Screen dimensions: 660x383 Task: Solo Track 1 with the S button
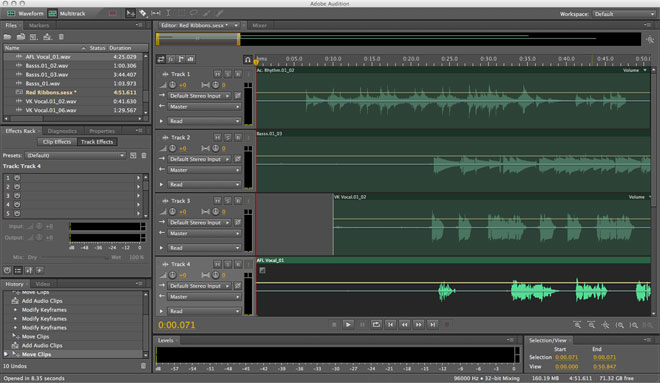pyautogui.click(x=228, y=74)
